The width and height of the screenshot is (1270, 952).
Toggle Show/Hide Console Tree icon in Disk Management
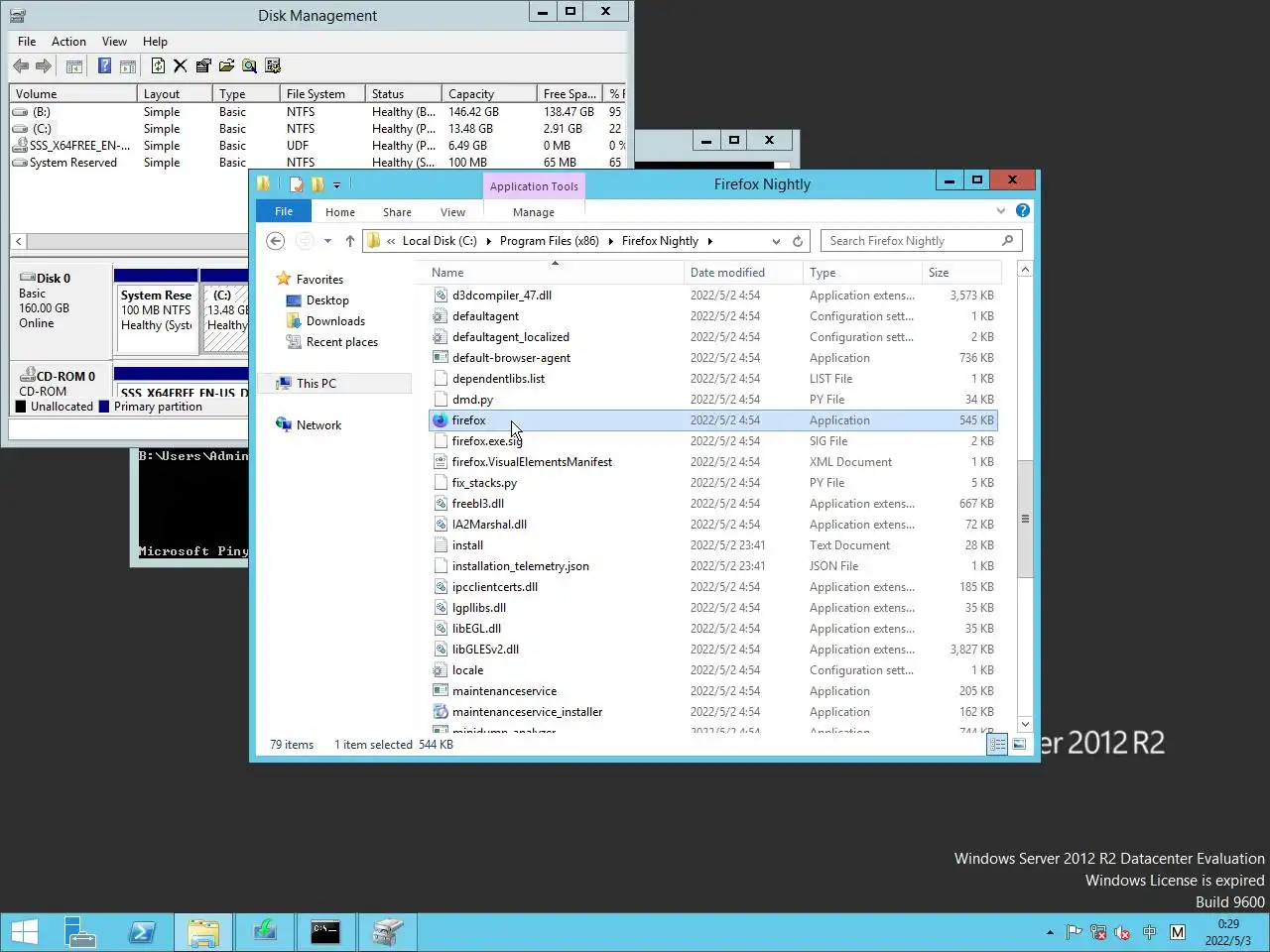[73, 66]
